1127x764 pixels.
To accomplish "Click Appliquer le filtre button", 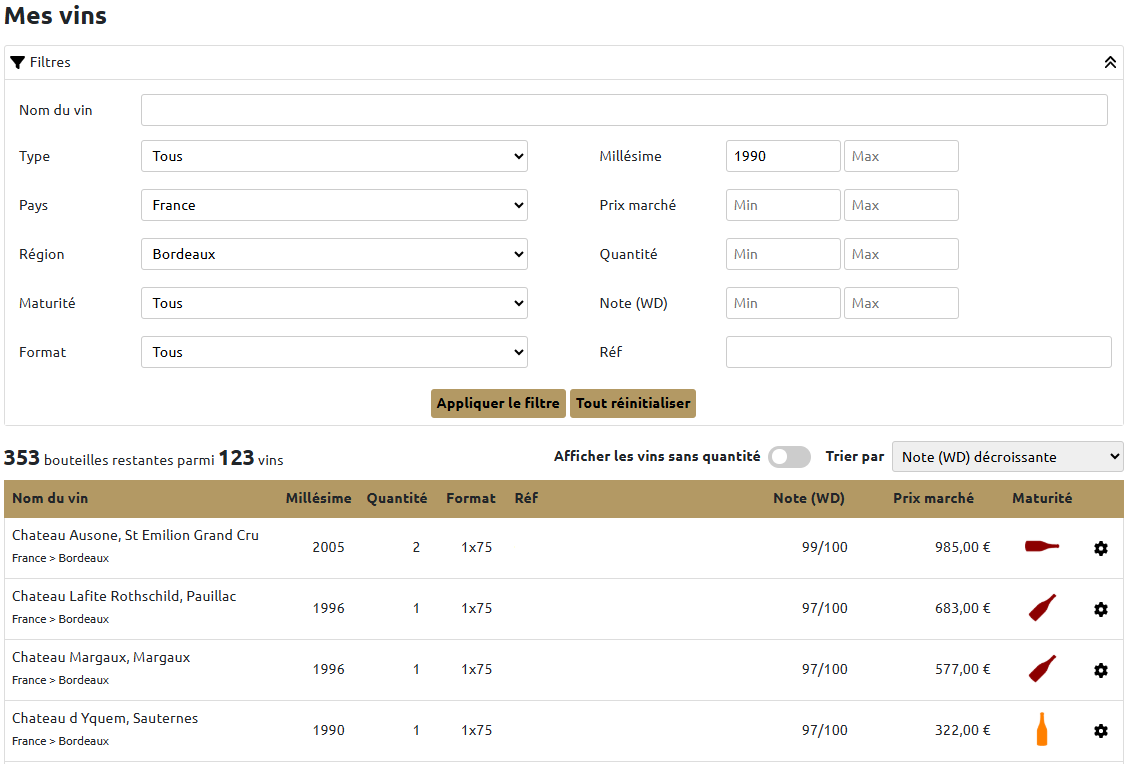I will (498, 403).
